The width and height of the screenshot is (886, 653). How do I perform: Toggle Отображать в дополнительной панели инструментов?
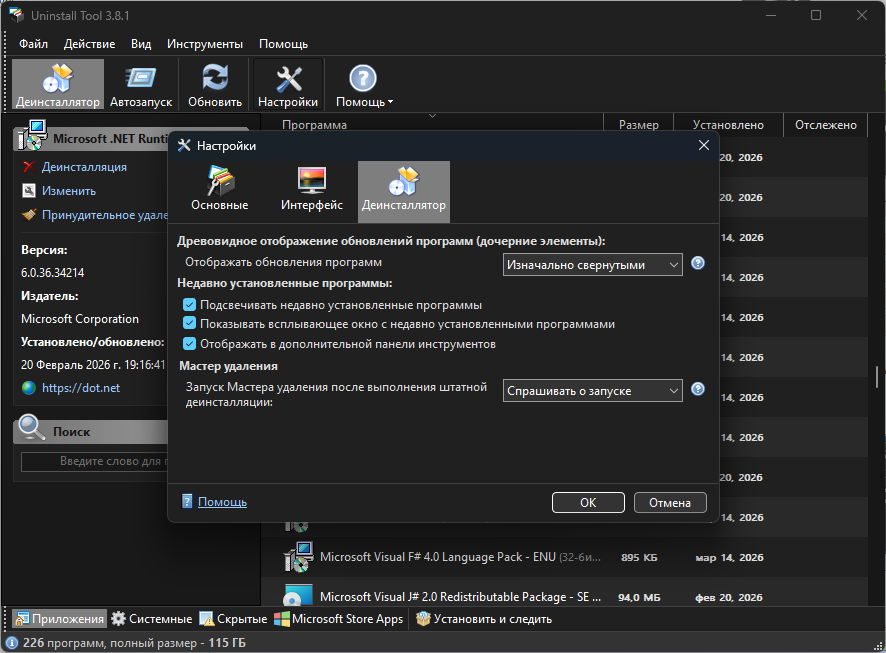pyautogui.click(x=189, y=344)
